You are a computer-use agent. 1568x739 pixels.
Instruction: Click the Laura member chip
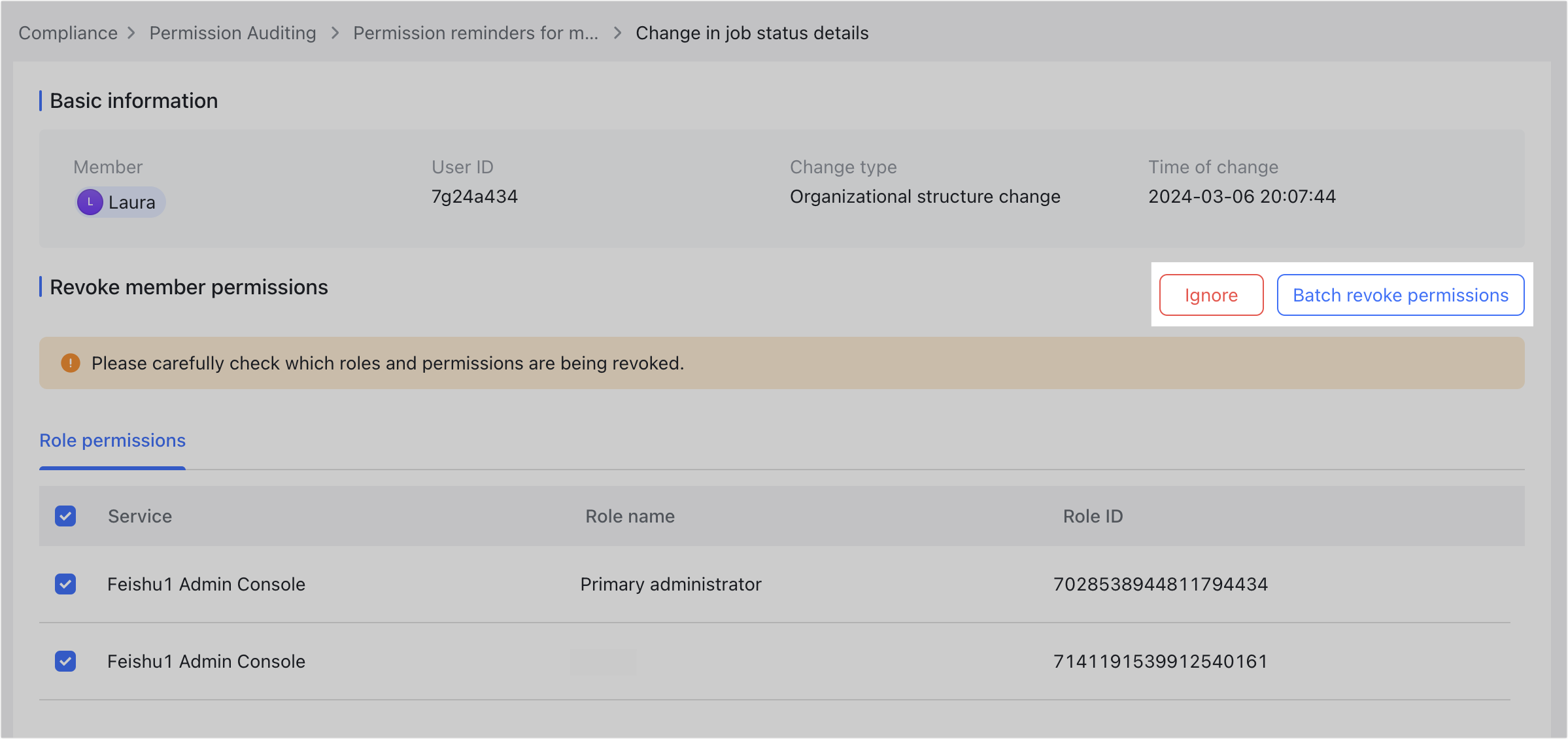[120, 202]
